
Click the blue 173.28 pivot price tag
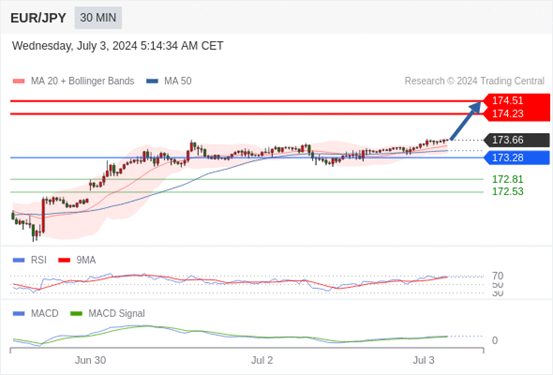(516, 158)
